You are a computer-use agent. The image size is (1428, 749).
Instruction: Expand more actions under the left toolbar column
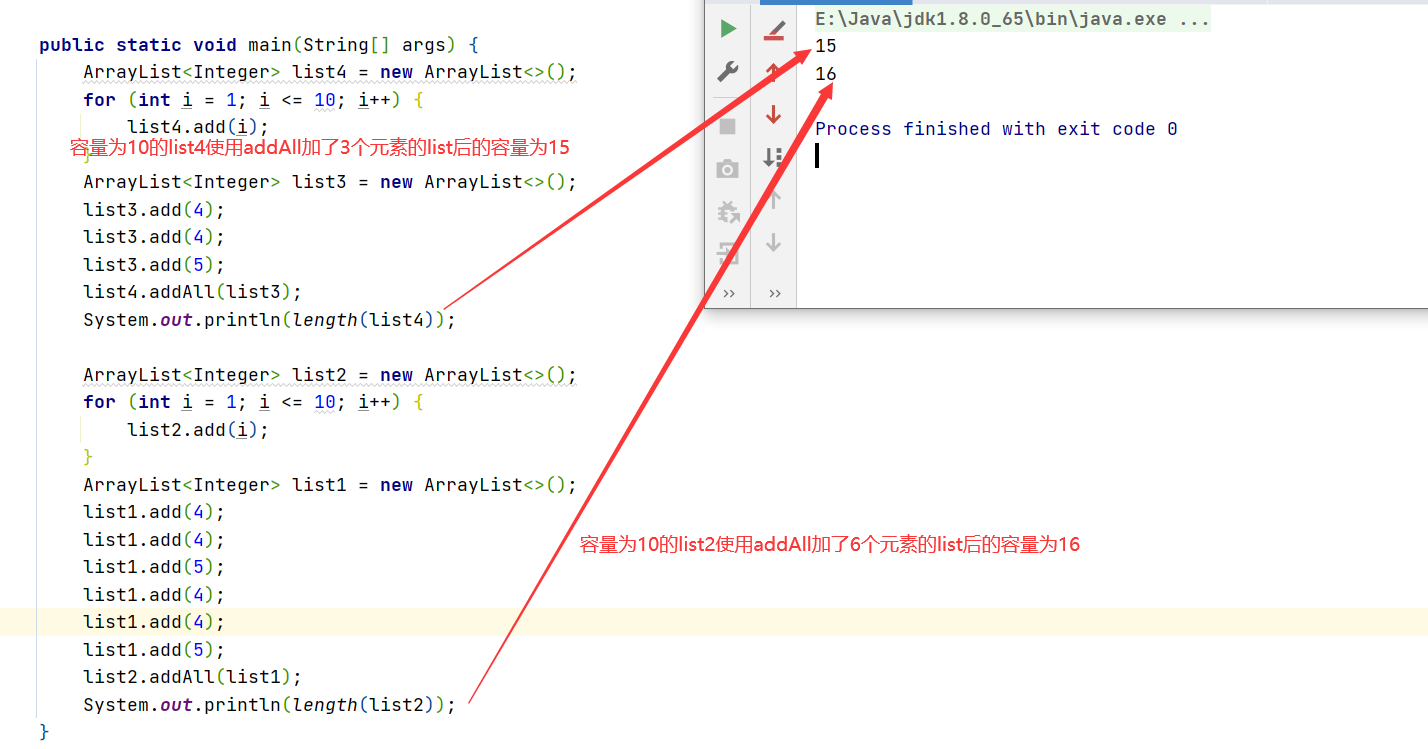[728, 293]
